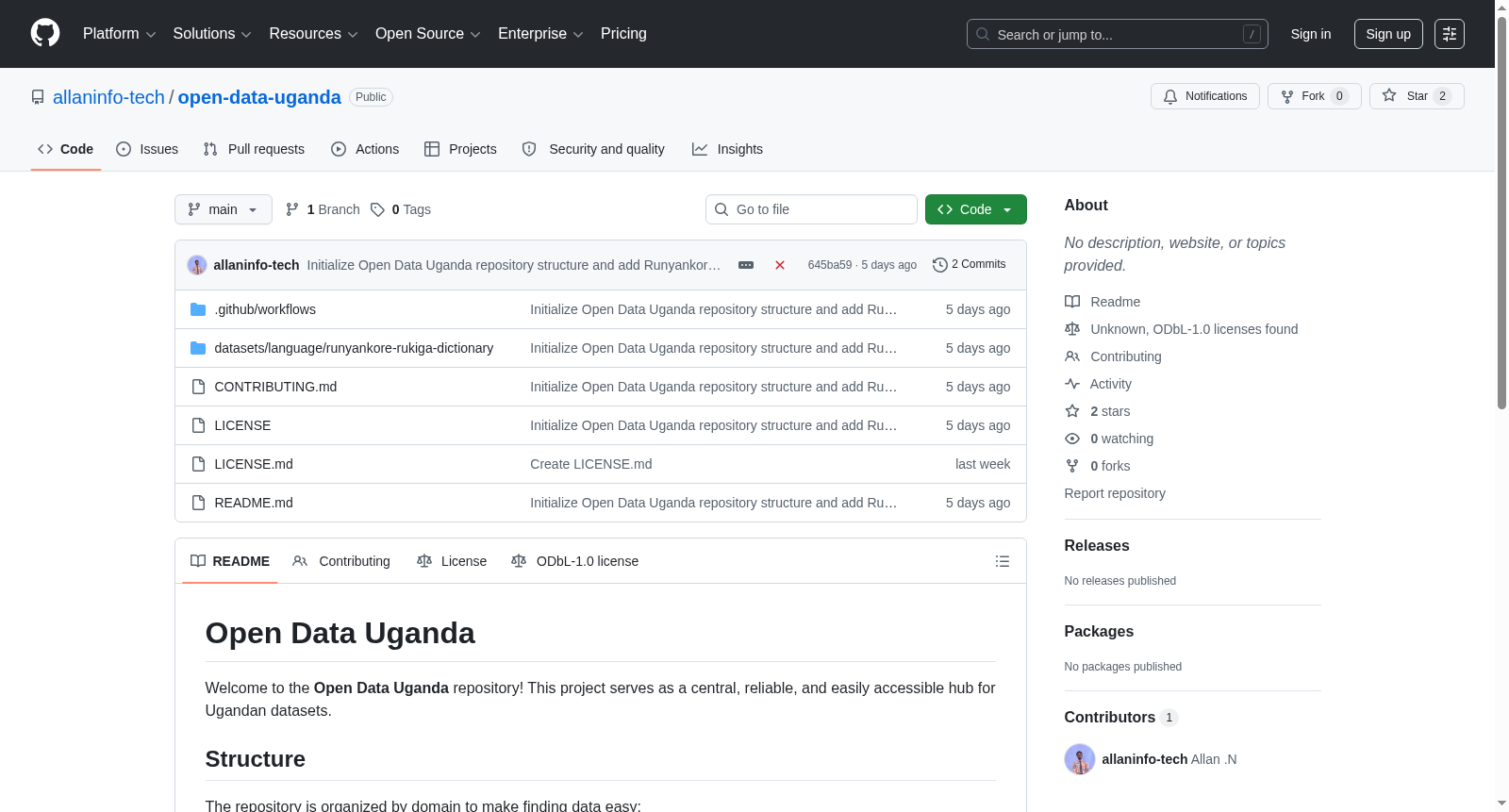The width and height of the screenshot is (1509, 812).
Task: Click the contributor avatar for Allan .N
Action: pyautogui.click(x=1080, y=759)
